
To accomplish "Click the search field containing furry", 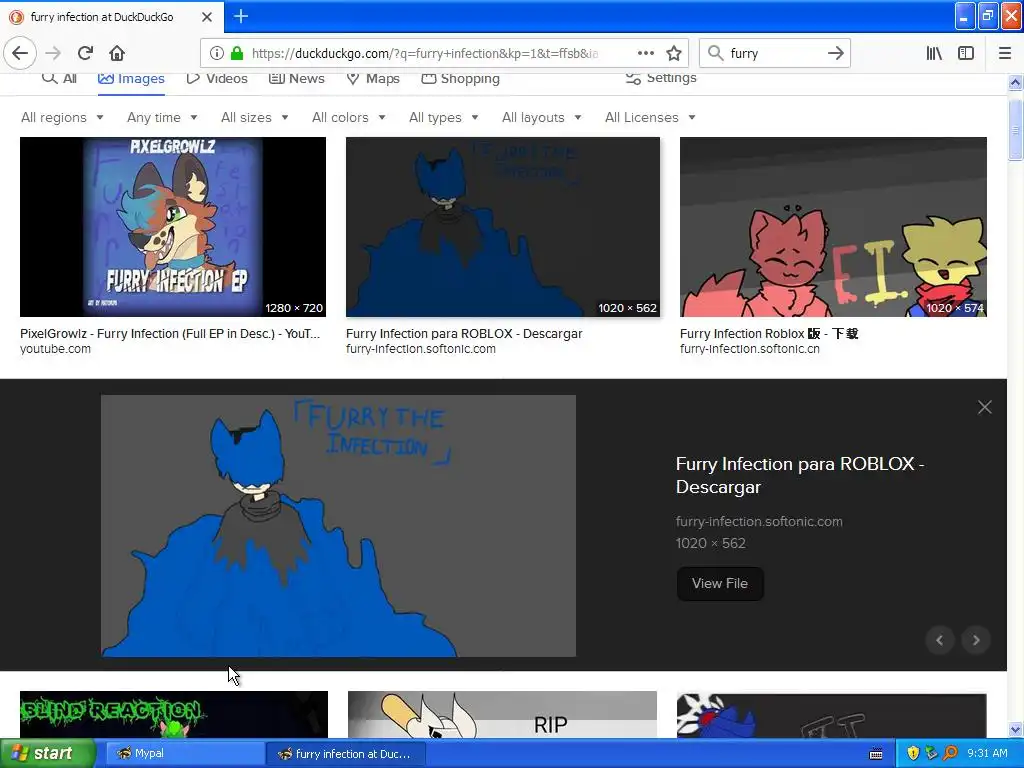I will coord(774,53).
